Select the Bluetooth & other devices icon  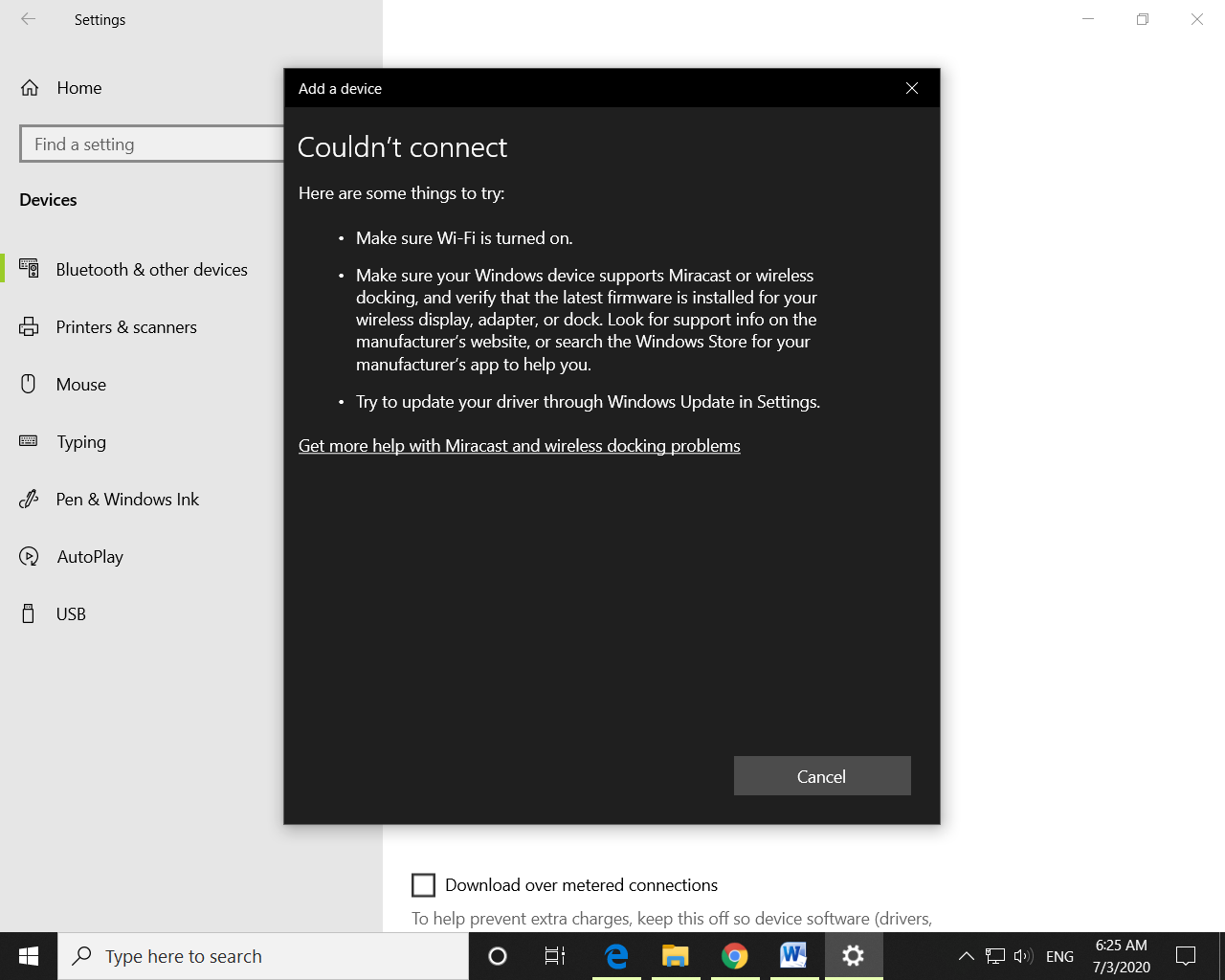pyautogui.click(x=30, y=269)
